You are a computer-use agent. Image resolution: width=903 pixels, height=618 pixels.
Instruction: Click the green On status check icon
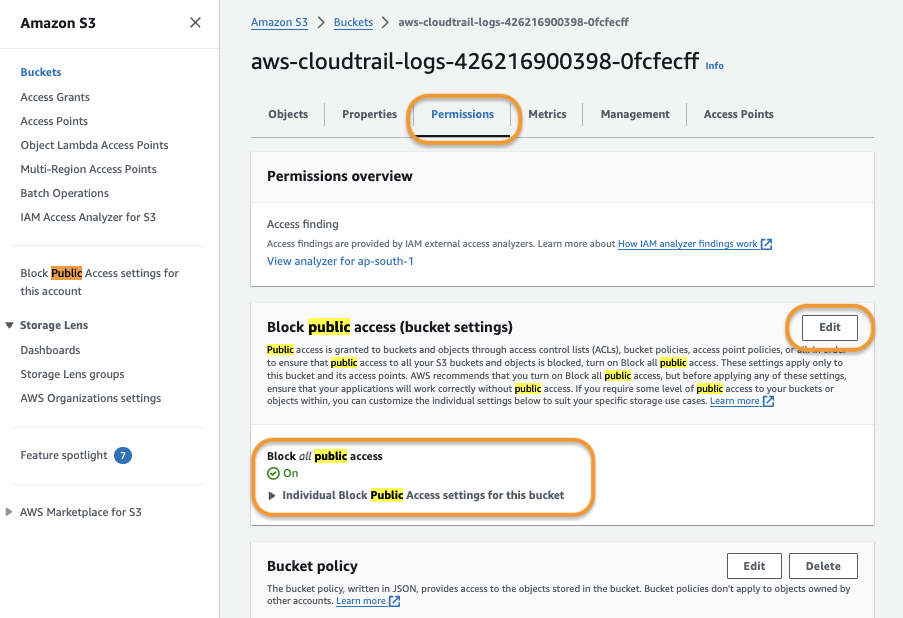(273, 473)
